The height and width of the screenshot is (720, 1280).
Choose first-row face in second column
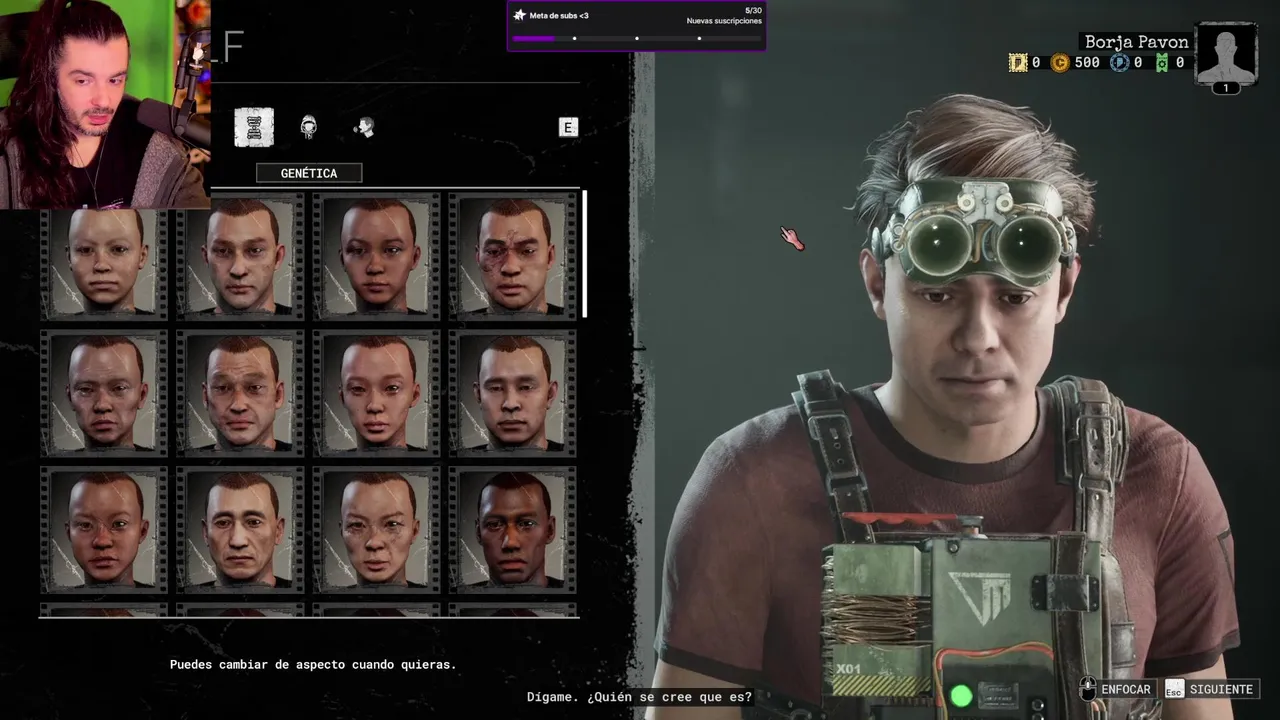tap(240, 257)
